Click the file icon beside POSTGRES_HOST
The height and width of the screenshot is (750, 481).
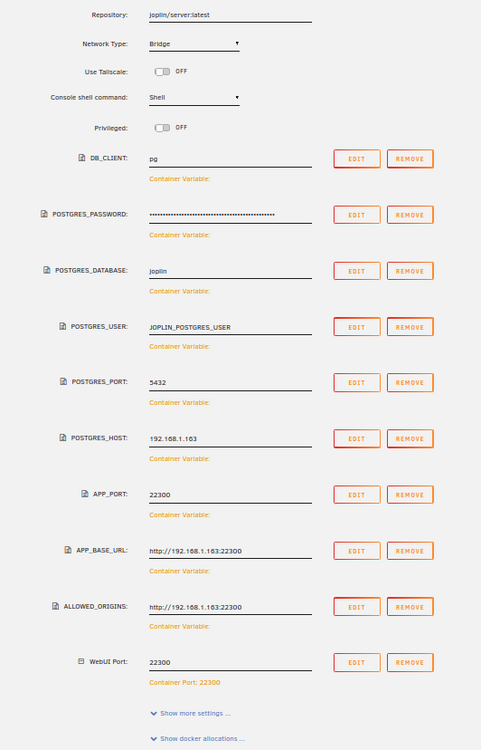click(x=63, y=438)
